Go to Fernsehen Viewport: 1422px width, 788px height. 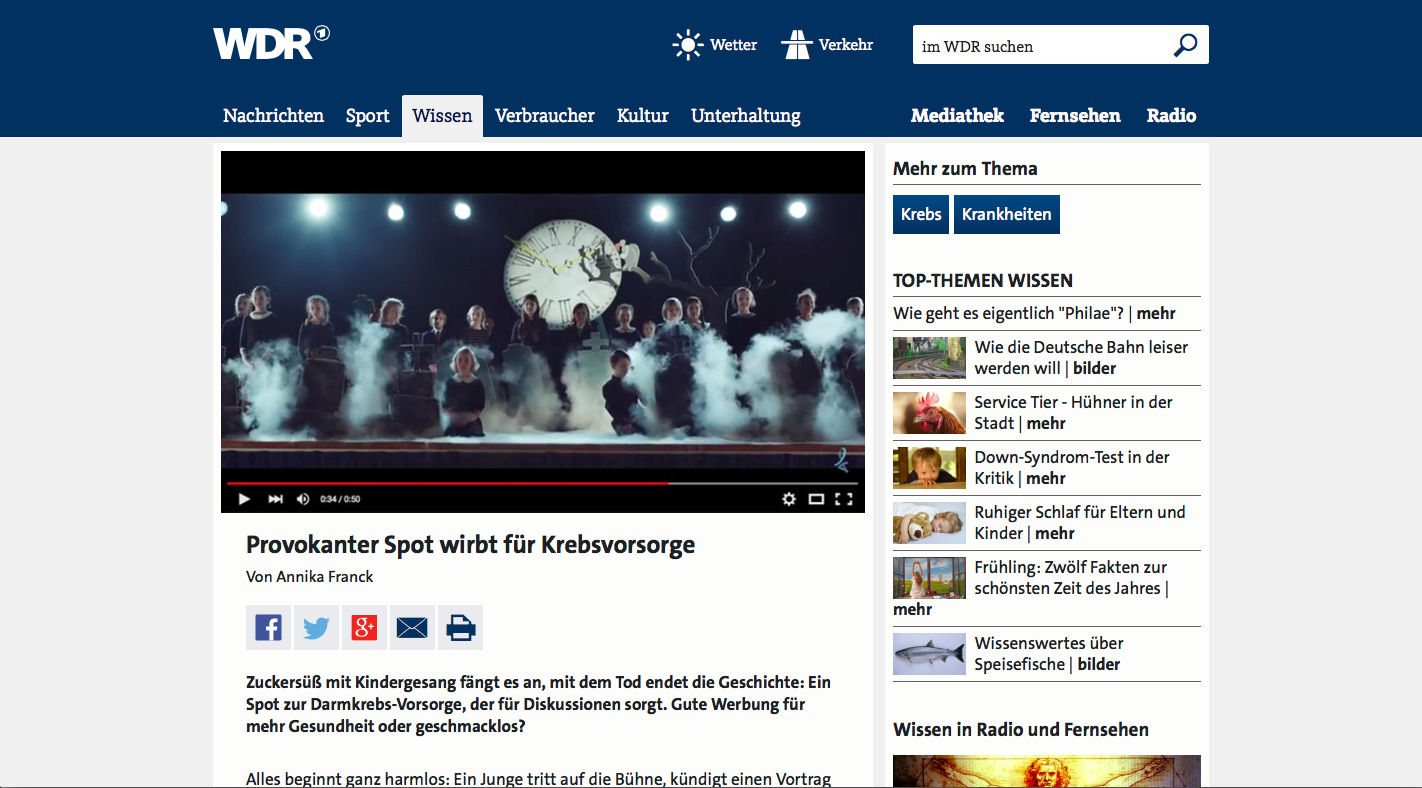(x=1075, y=116)
